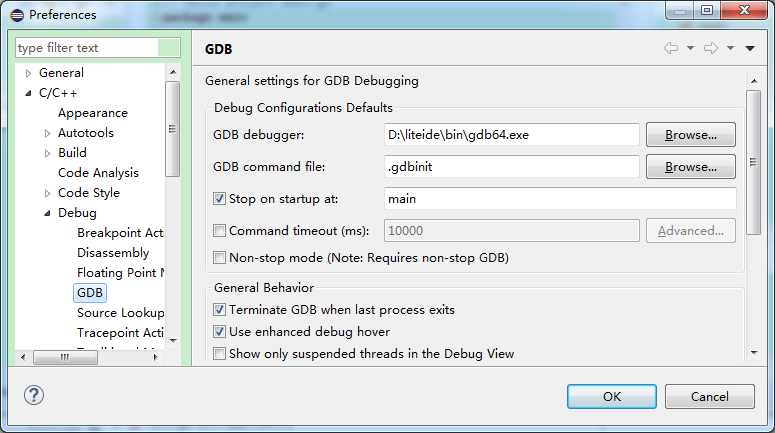775x433 pixels.
Task: Select the General tree item label
Action: (x=61, y=73)
